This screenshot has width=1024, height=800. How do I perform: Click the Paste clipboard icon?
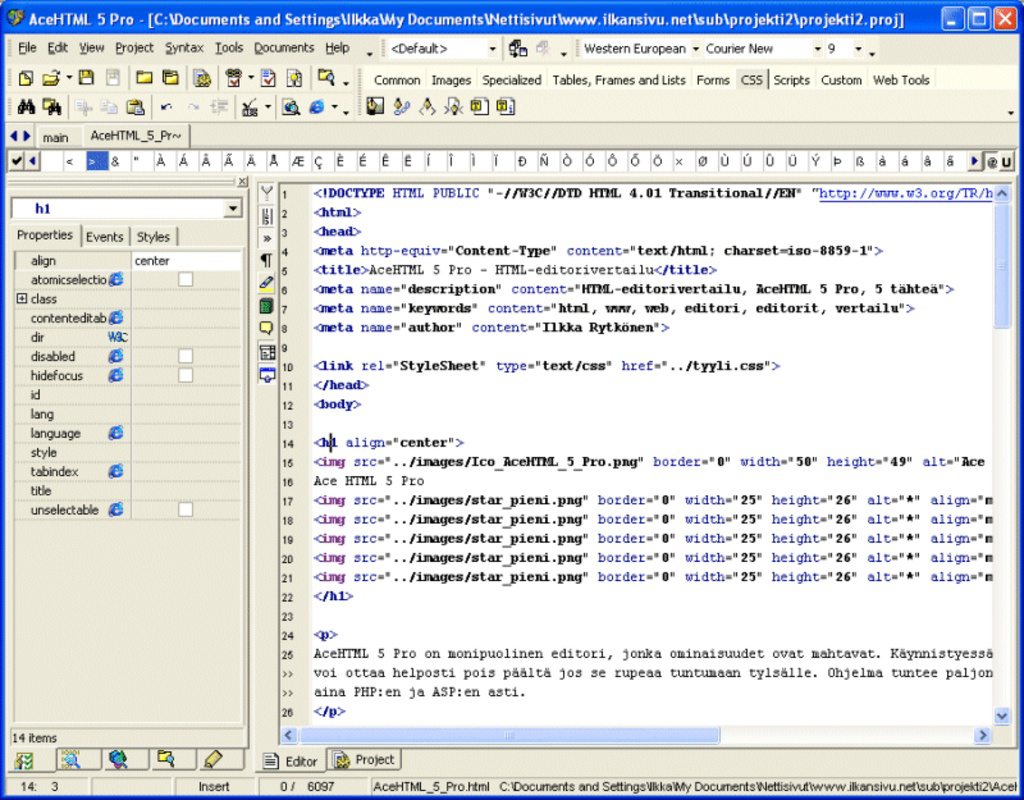[x=135, y=106]
